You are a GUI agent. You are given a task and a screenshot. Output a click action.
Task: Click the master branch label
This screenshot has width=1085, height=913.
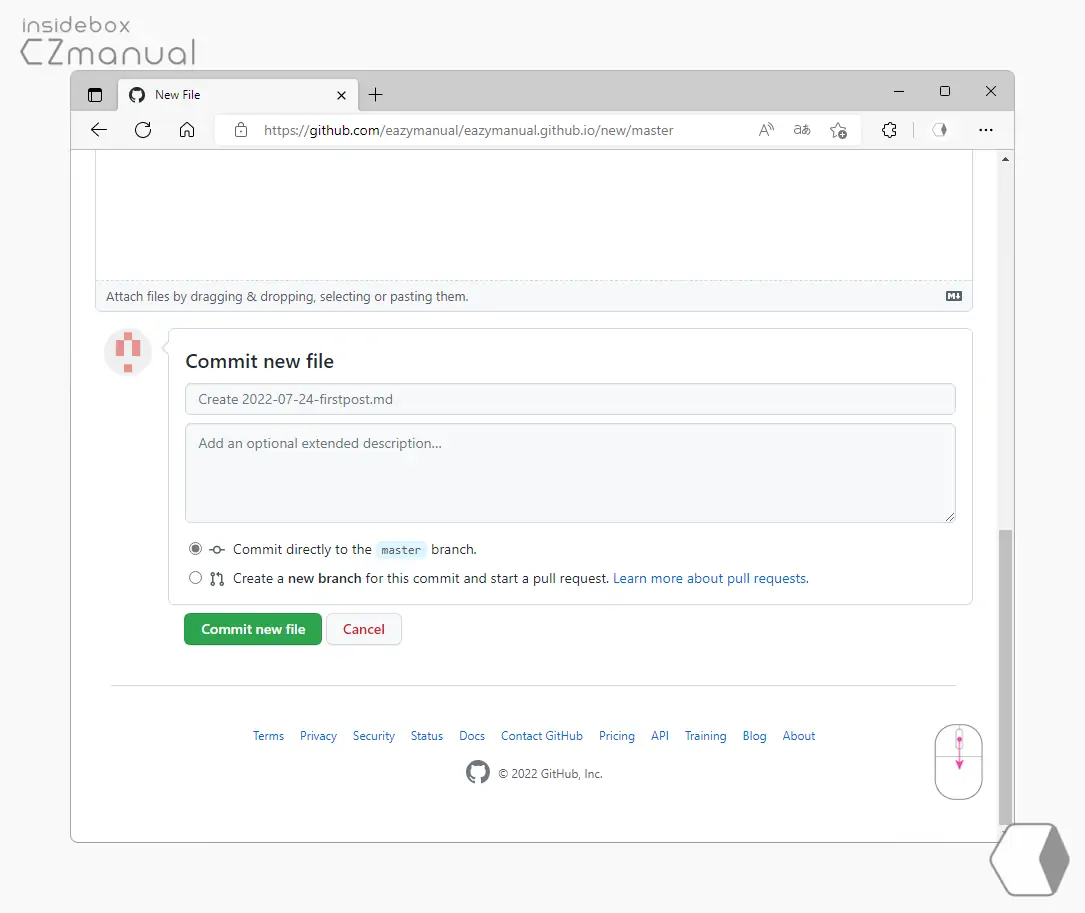coord(401,550)
